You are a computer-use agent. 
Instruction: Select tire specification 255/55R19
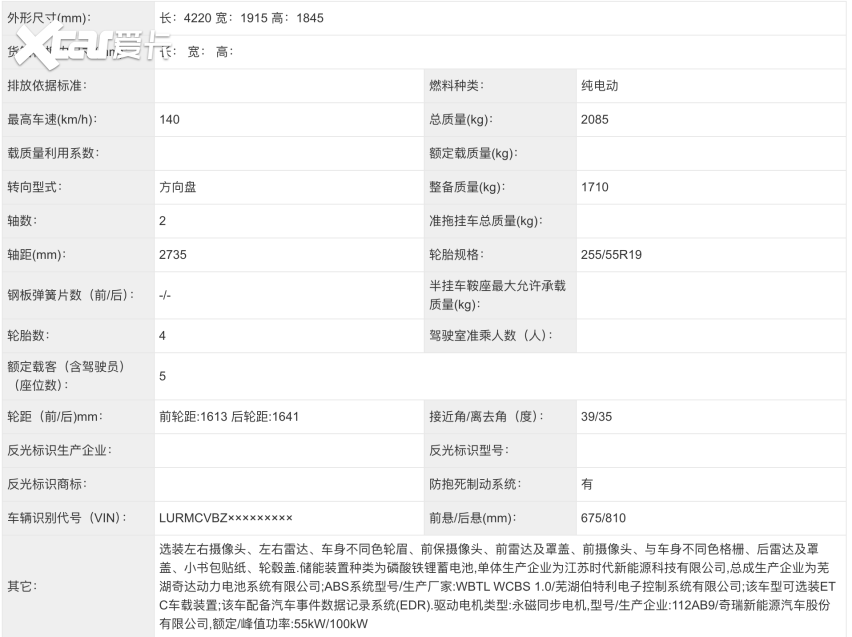pos(611,255)
